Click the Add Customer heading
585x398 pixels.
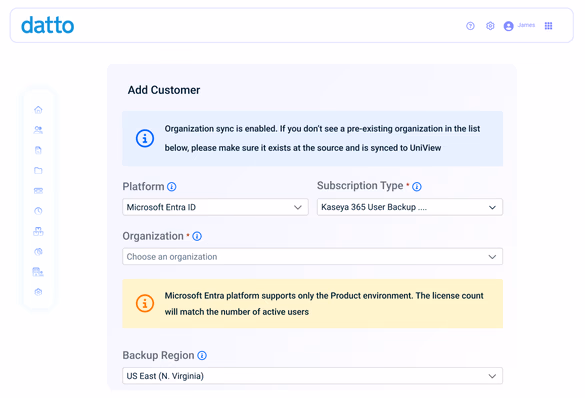tap(164, 90)
